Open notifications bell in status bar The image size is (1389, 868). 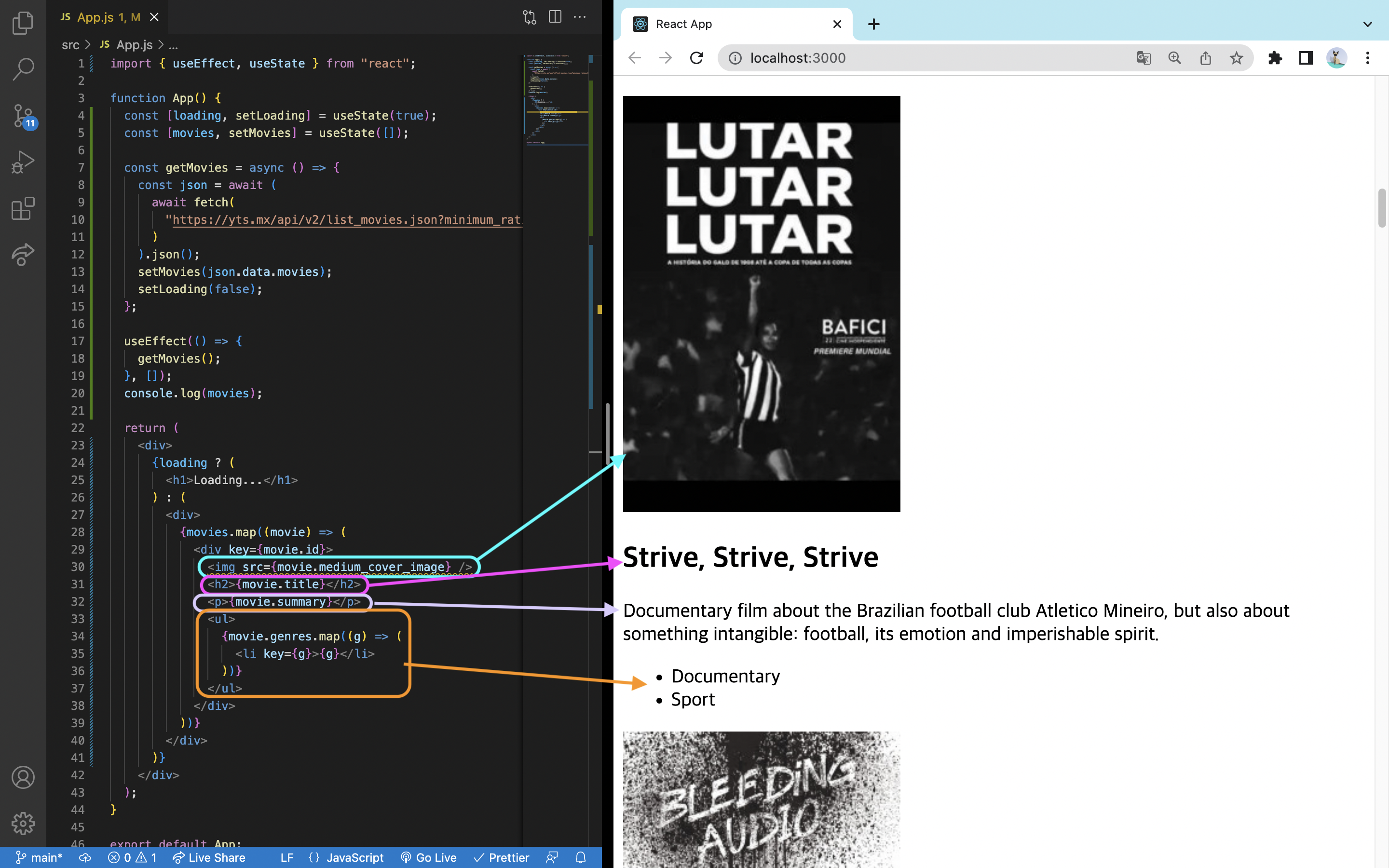click(581, 857)
